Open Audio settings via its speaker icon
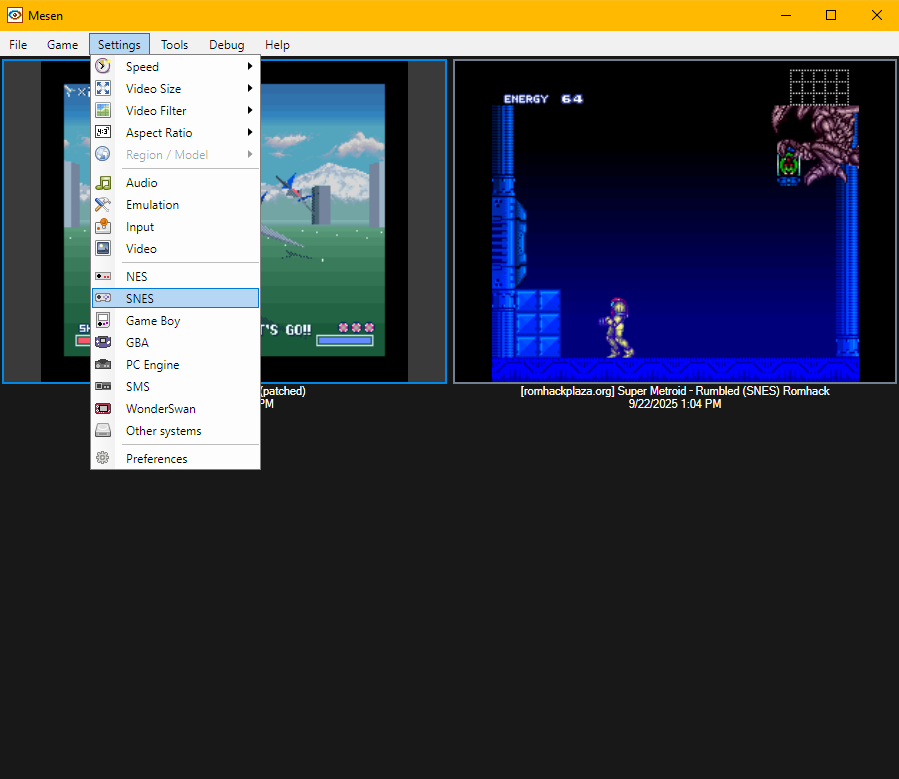The width and height of the screenshot is (899, 779). pyautogui.click(x=103, y=183)
